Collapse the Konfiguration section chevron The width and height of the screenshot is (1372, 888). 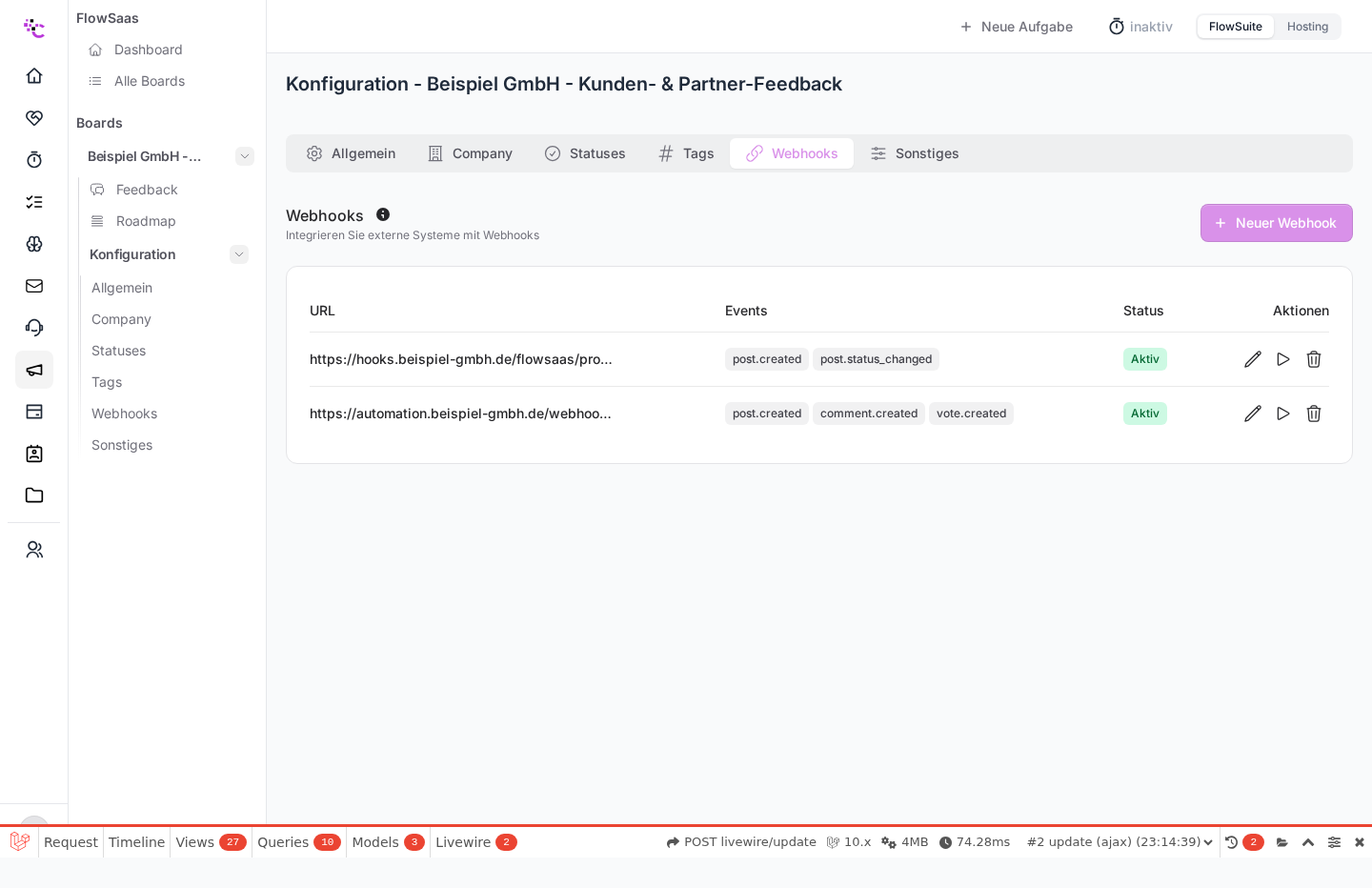[239, 254]
